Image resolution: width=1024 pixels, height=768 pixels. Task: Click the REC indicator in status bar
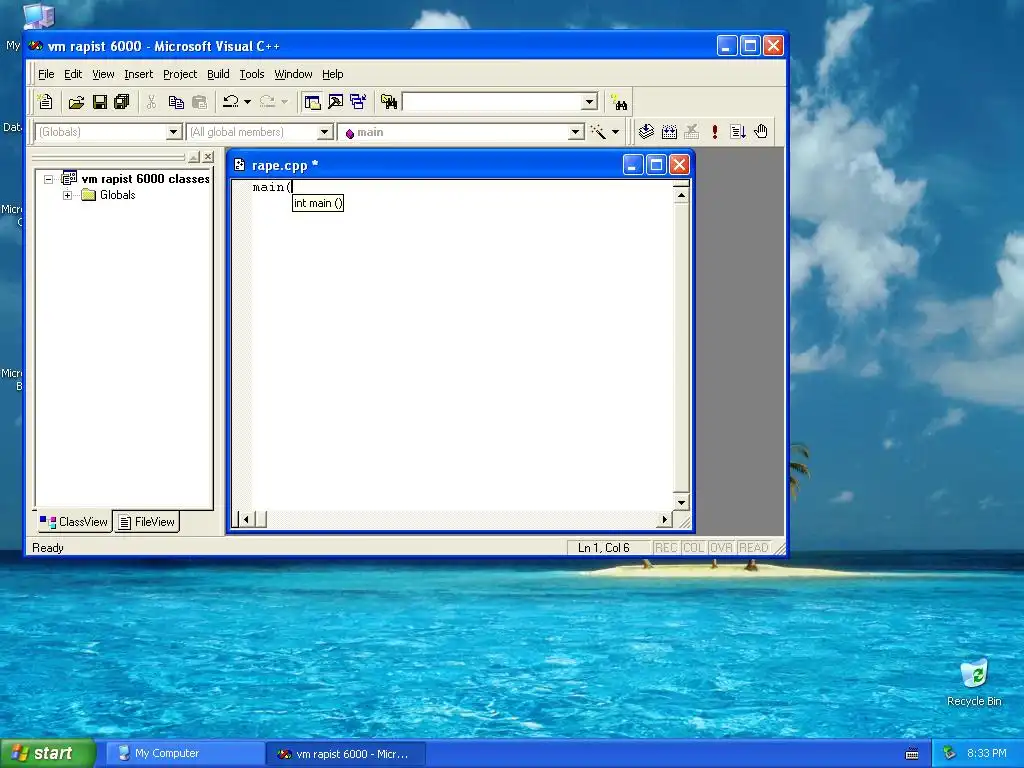665,548
